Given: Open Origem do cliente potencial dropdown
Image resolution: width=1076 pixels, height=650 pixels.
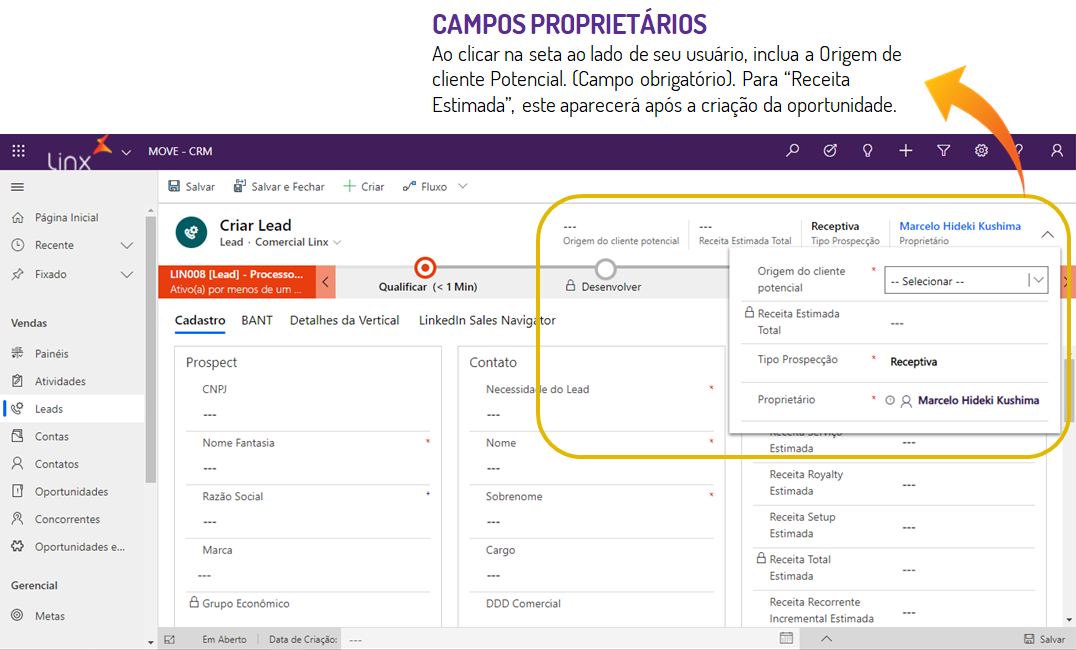Looking at the screenshot, I should (966, 280).
